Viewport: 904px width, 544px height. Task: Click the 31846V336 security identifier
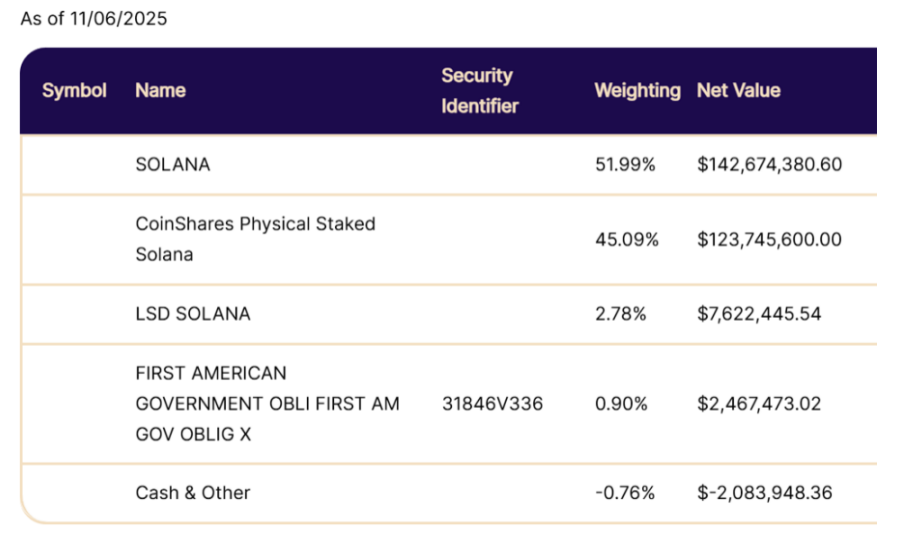492,404
